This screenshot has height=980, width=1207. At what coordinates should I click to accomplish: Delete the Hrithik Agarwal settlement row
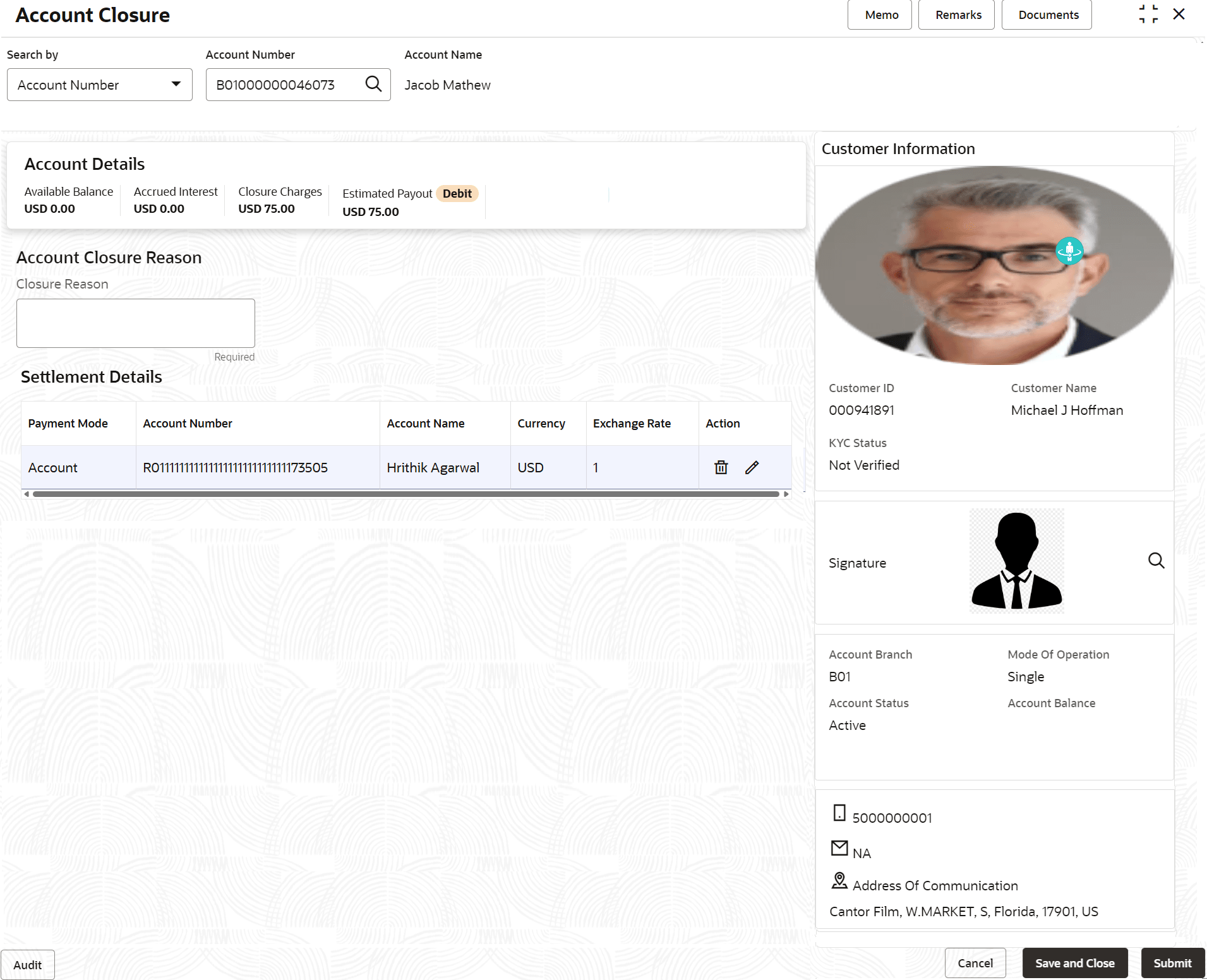click(x=721, y=467)
